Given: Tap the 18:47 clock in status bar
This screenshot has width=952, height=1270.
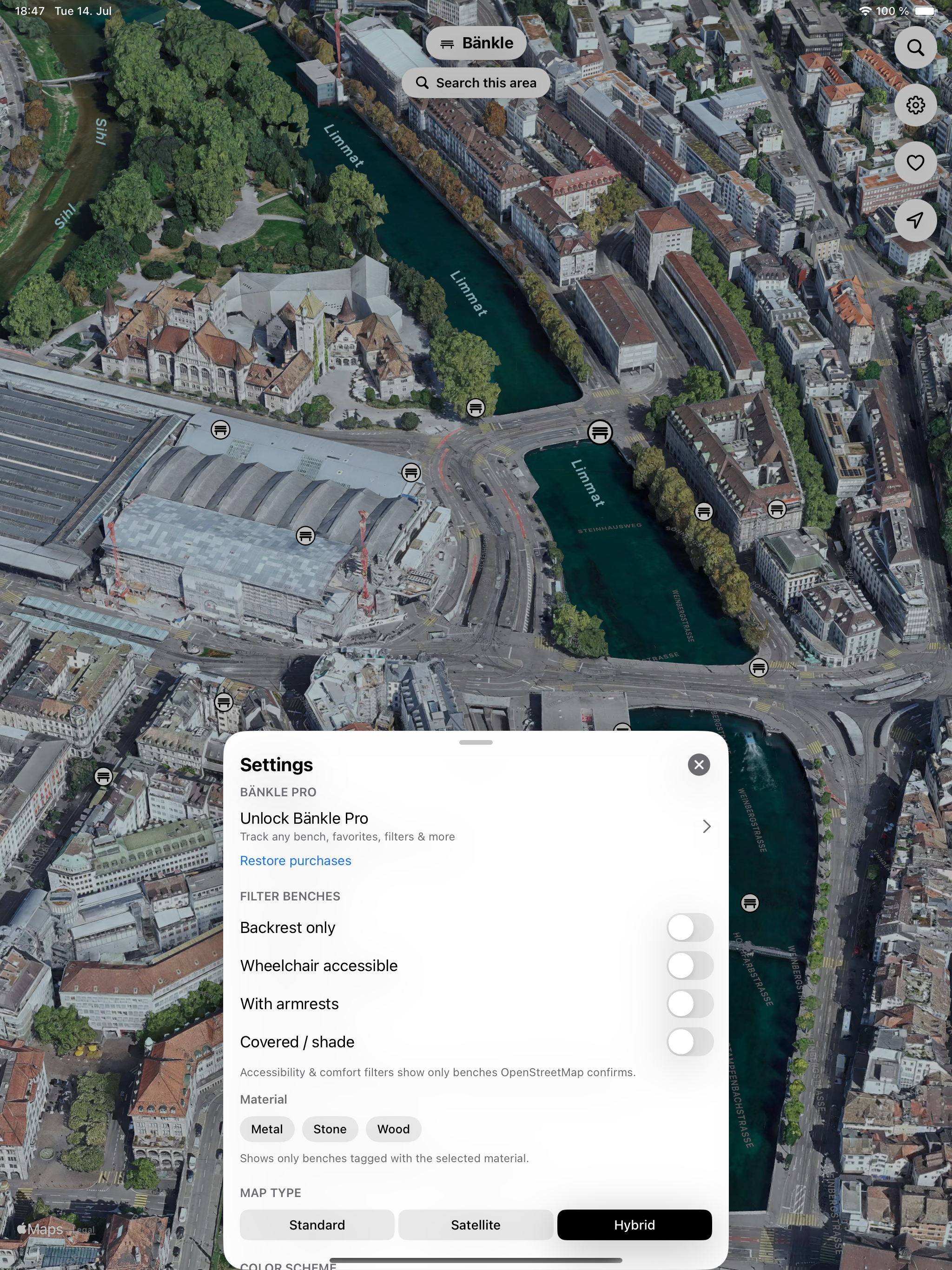Looking at the screenshot, I should (x=30, y=11).
